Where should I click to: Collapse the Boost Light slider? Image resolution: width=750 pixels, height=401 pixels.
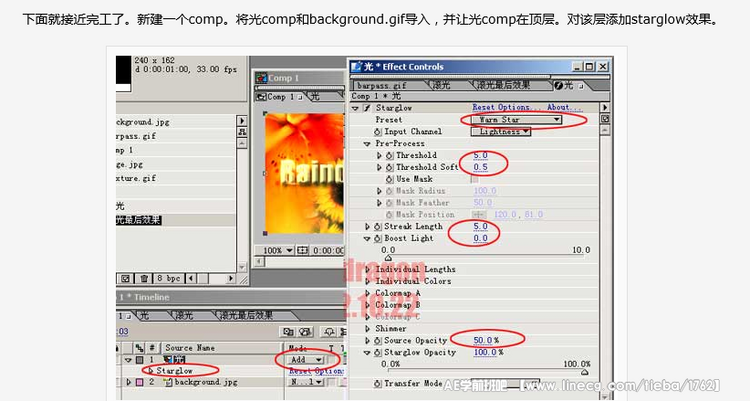[x=367, y=238]
